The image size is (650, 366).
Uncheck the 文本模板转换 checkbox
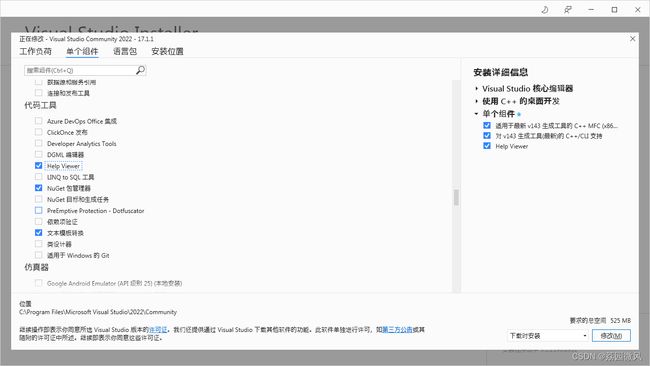(x=39, y=233)
